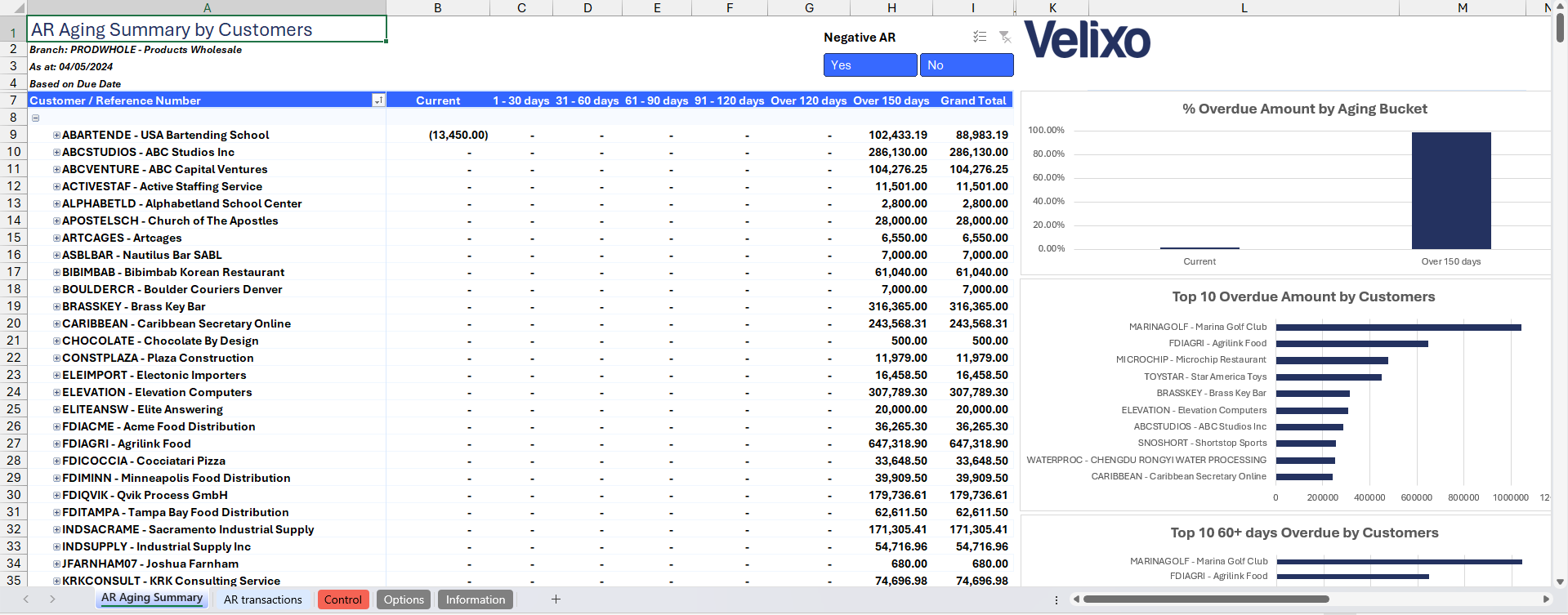1568x615 pixels.
Task: Select the 102,433.19 value cell
Action: coord(891,135)
